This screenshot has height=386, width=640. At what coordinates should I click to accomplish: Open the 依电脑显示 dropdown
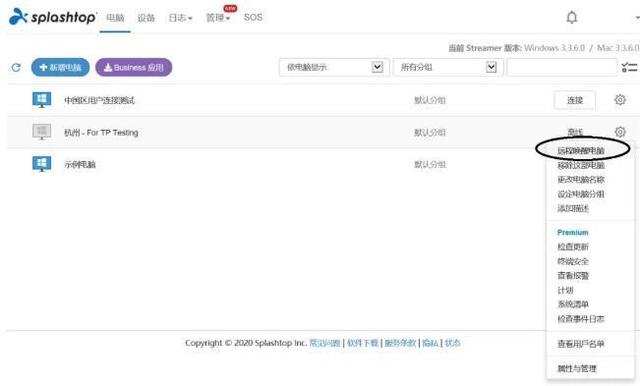pos(334,67)
